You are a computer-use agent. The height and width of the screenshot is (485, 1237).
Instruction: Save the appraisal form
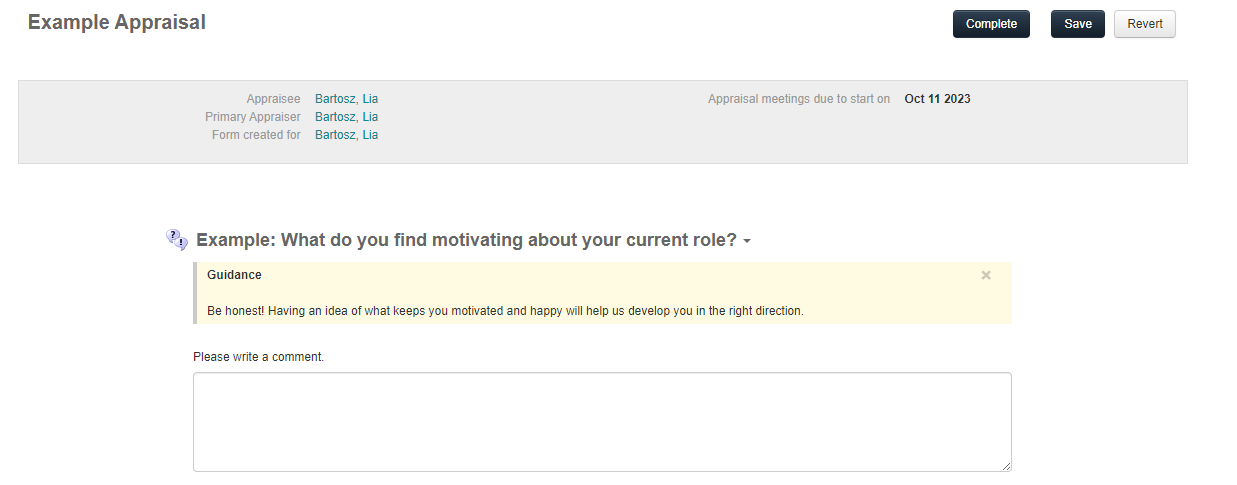pyautogui.click(x=1078, y=24)
